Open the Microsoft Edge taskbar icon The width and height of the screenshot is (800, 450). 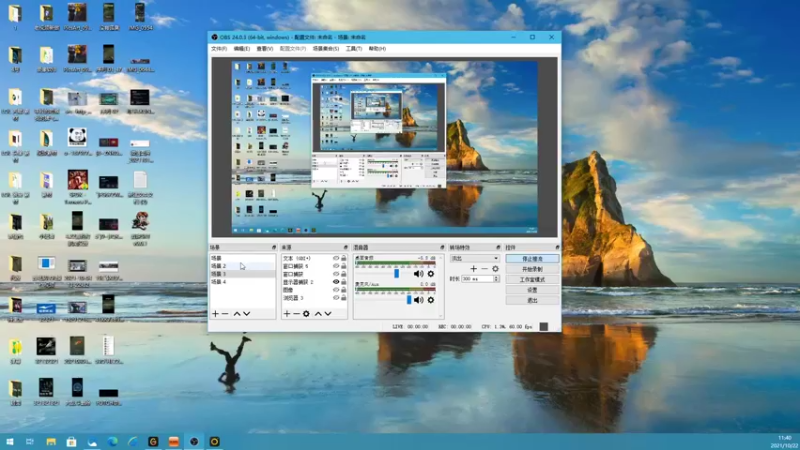[x=112, y=442]
